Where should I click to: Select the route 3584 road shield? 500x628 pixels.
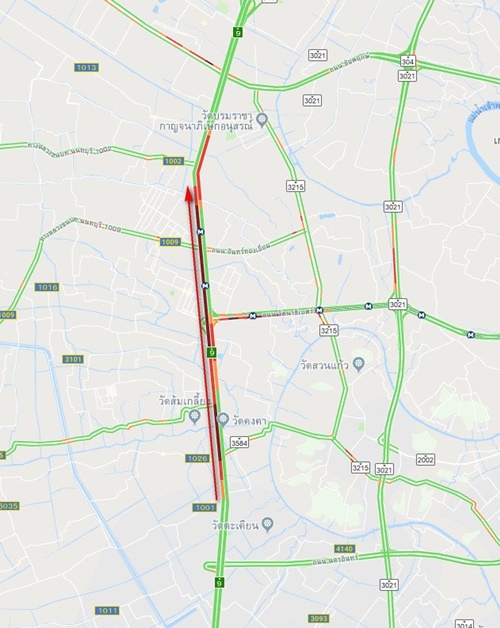pos(239,442)
